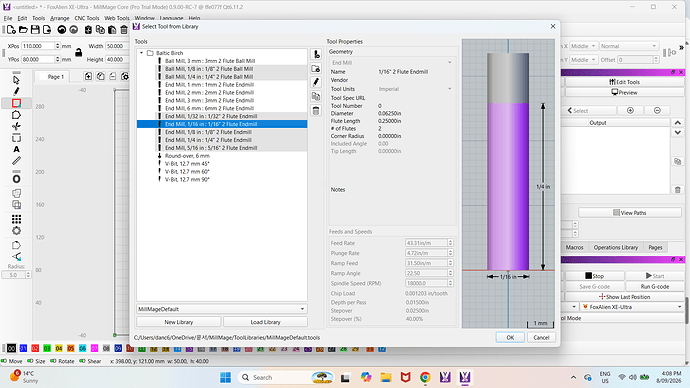Click the trash delete tool icon in dialog

[316, 110]
